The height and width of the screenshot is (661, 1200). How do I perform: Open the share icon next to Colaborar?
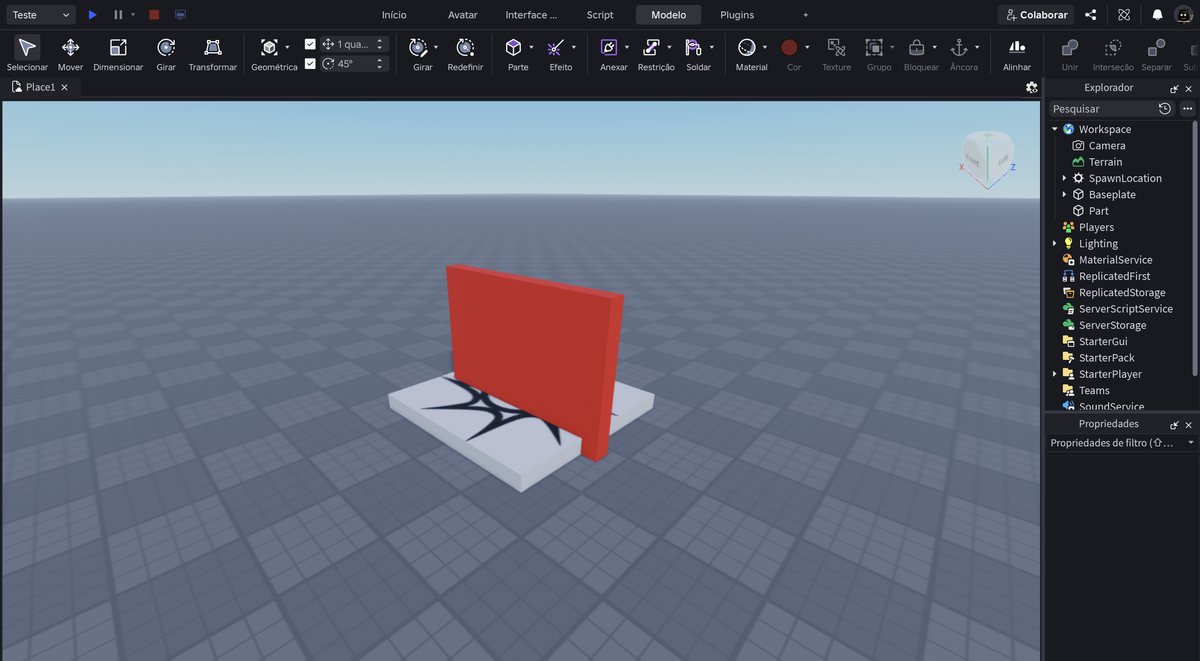tap(1091, 15)
